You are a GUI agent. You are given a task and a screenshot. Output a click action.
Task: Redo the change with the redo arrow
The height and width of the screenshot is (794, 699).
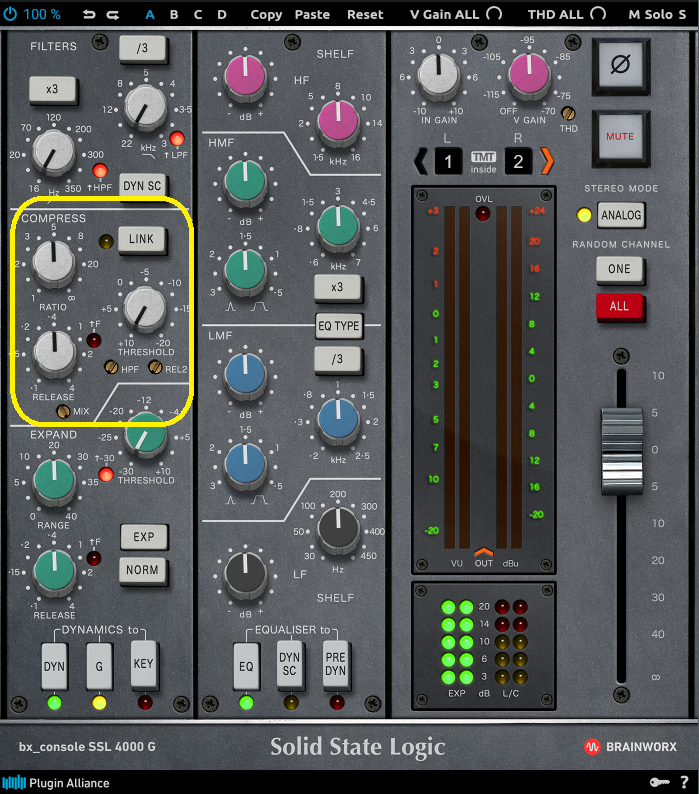(113, 15)
